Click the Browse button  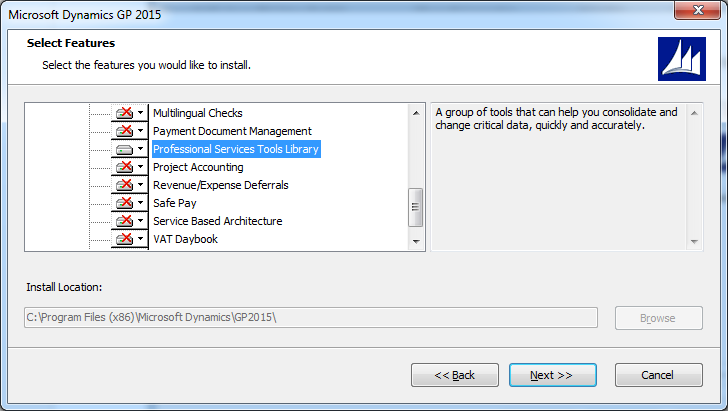[658, 318]
